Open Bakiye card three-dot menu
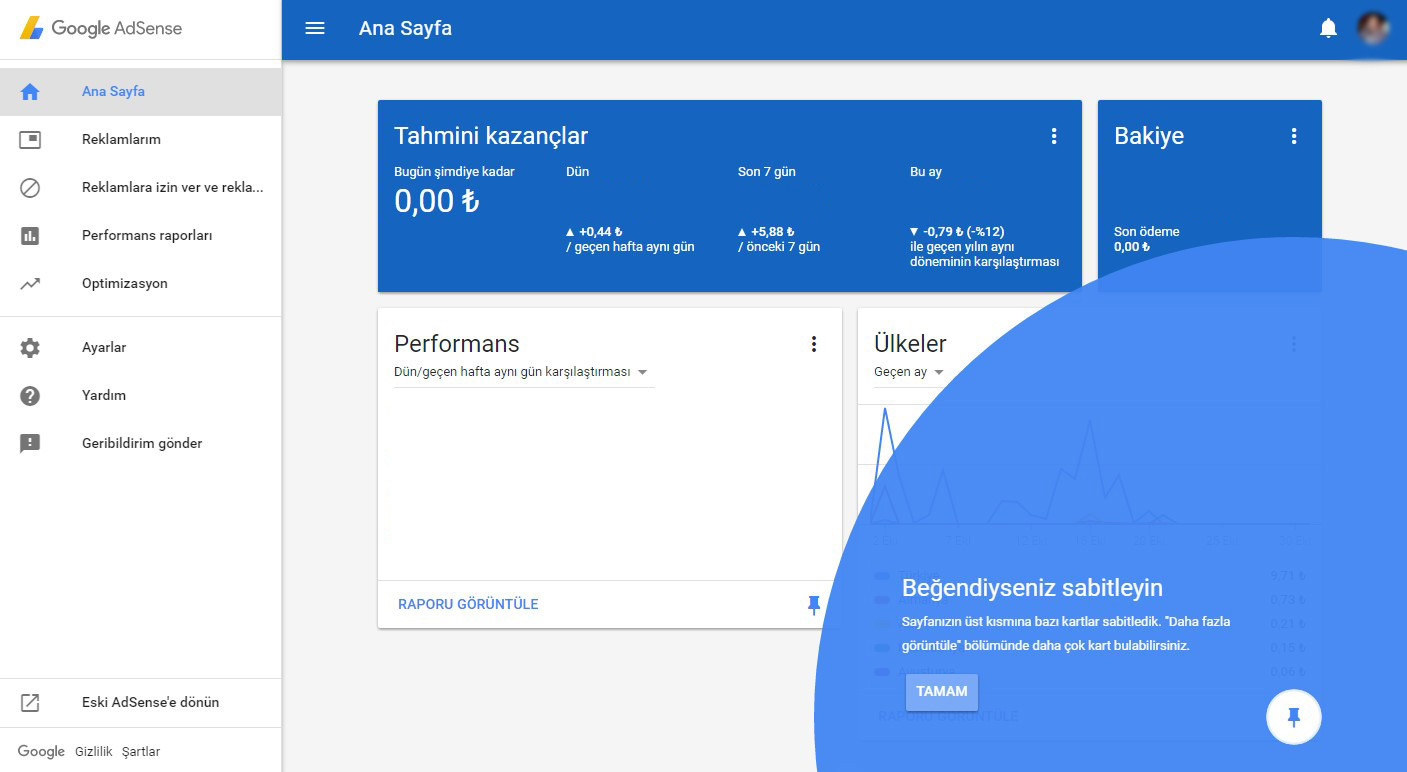 [1293, 136]
